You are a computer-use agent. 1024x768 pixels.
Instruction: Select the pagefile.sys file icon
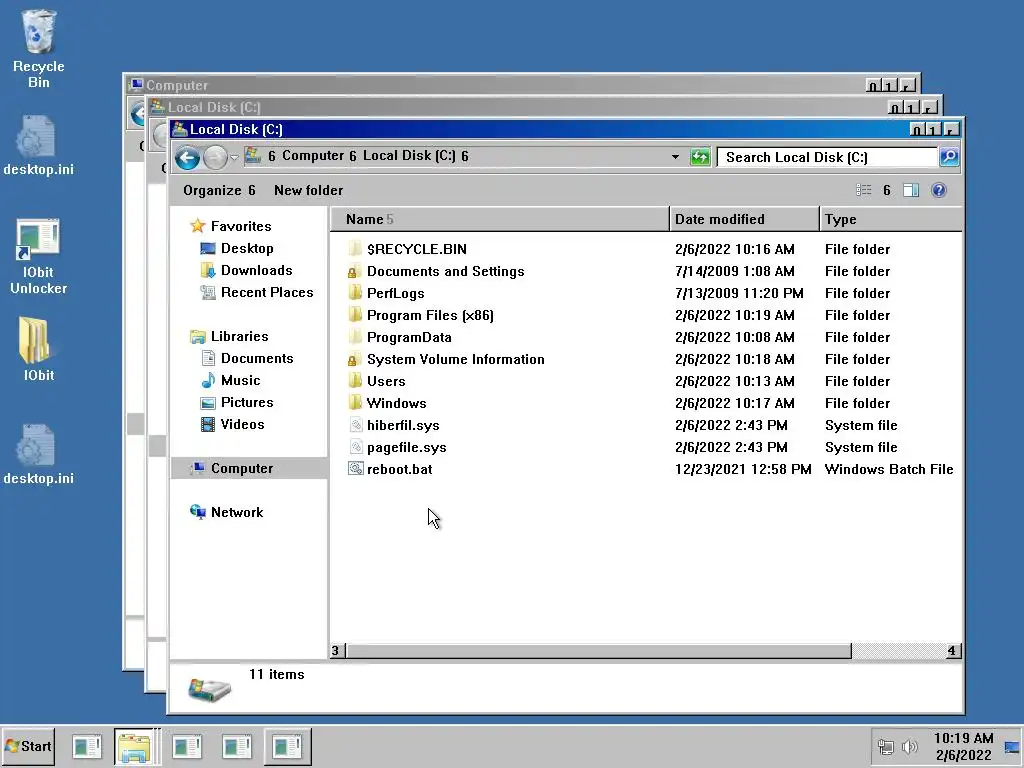[355, 447]
